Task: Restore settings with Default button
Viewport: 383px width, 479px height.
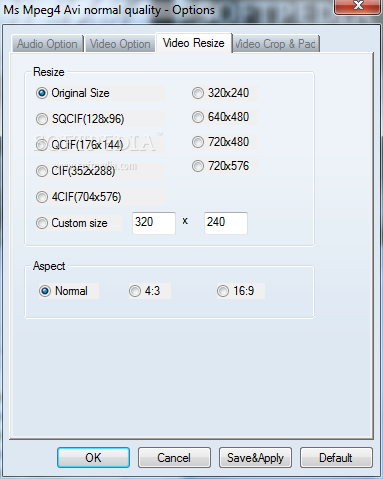Action: [x=336, y=458]
